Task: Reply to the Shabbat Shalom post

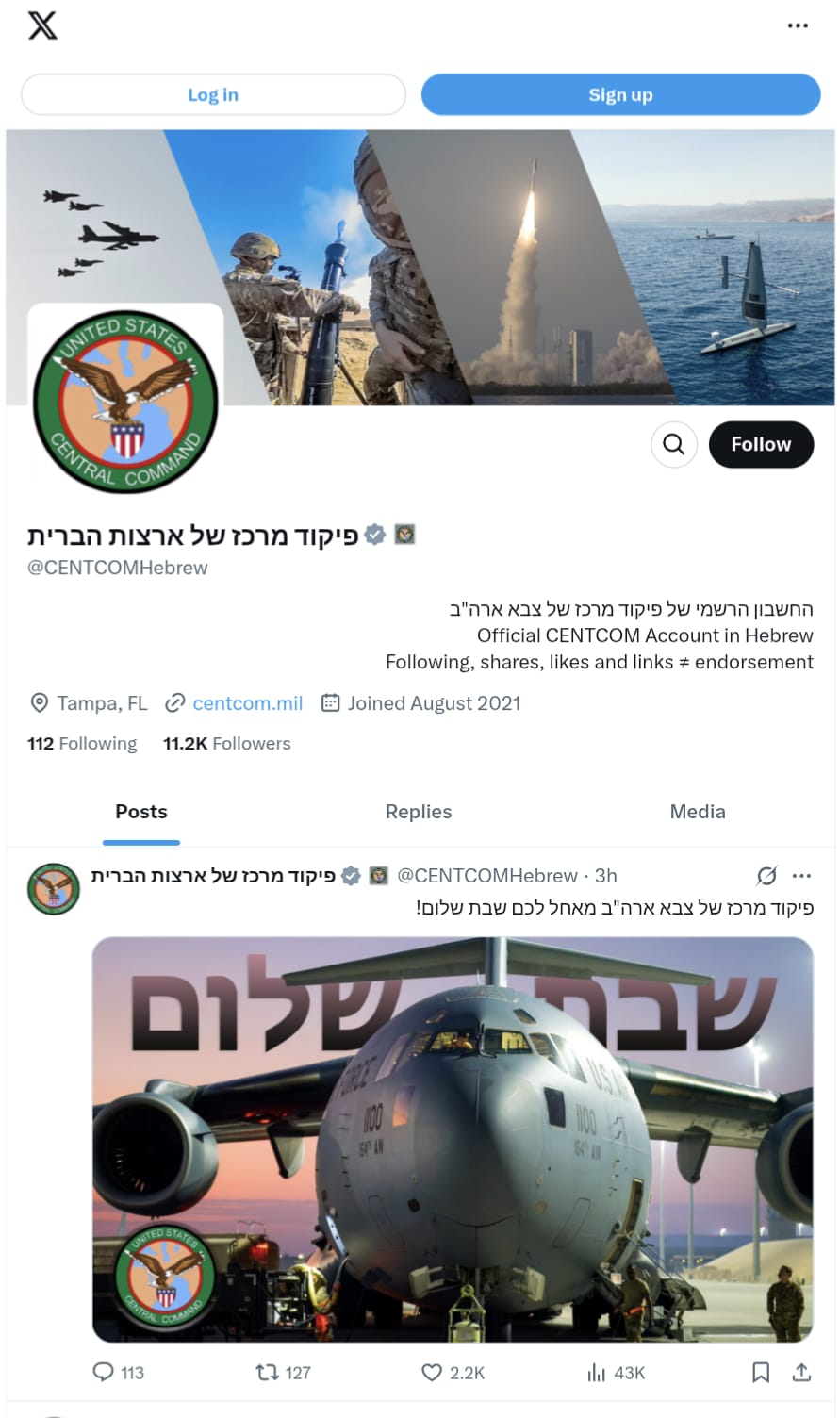Action: tap(118, 1373)
